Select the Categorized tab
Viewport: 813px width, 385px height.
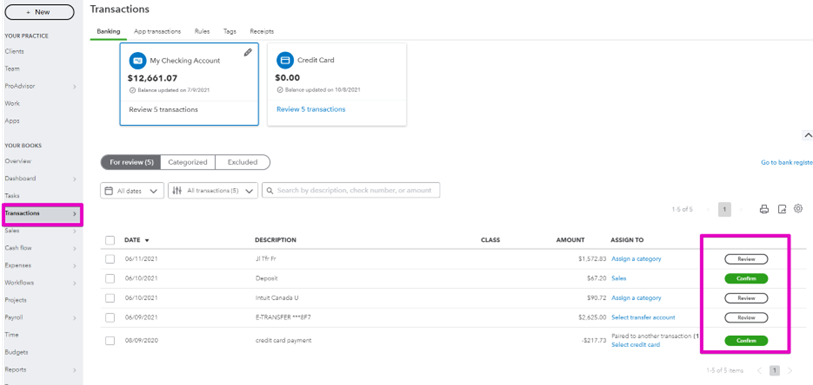click(x=188, y=162)
